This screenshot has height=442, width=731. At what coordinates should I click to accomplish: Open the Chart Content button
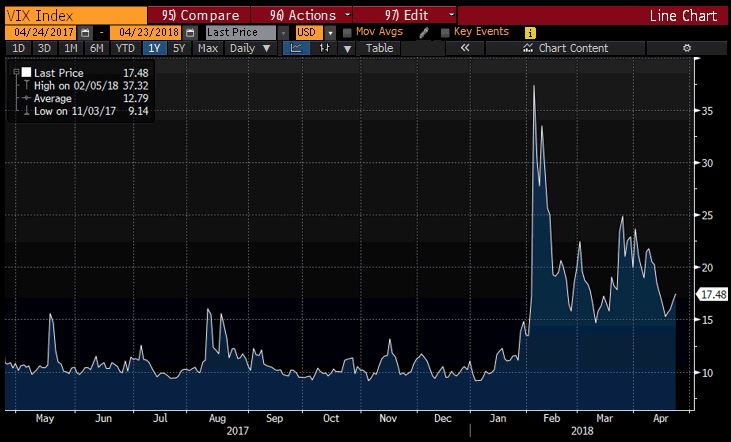point(565,48)
